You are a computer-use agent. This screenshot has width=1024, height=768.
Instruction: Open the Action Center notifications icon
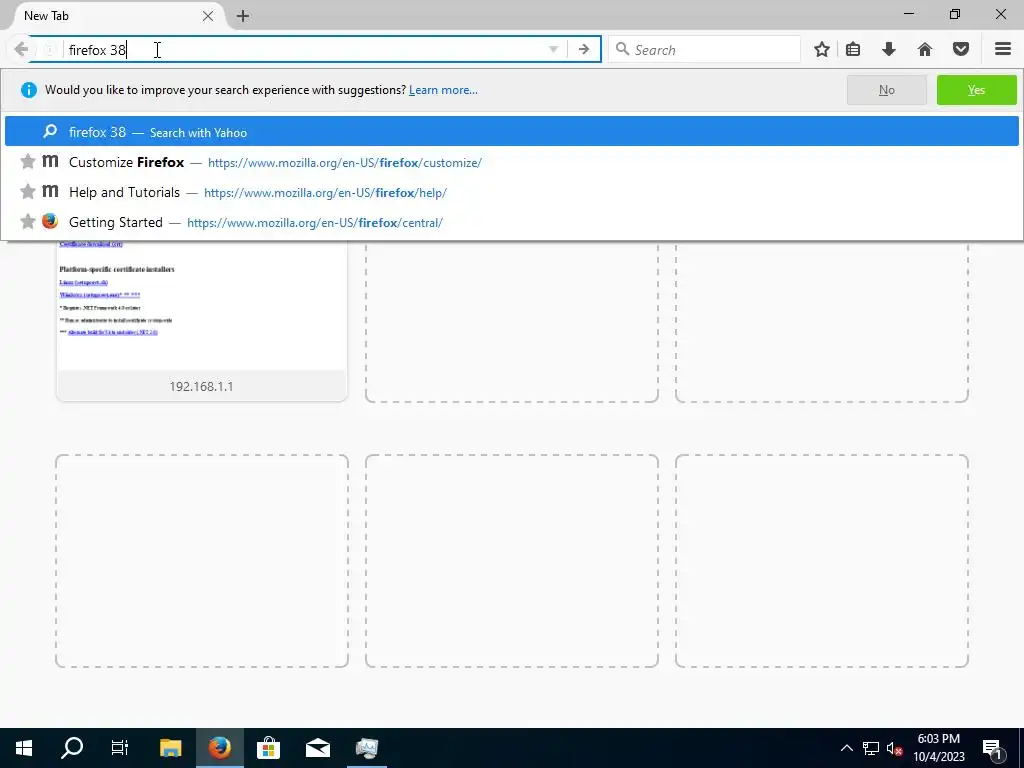[x=992, y=748]
